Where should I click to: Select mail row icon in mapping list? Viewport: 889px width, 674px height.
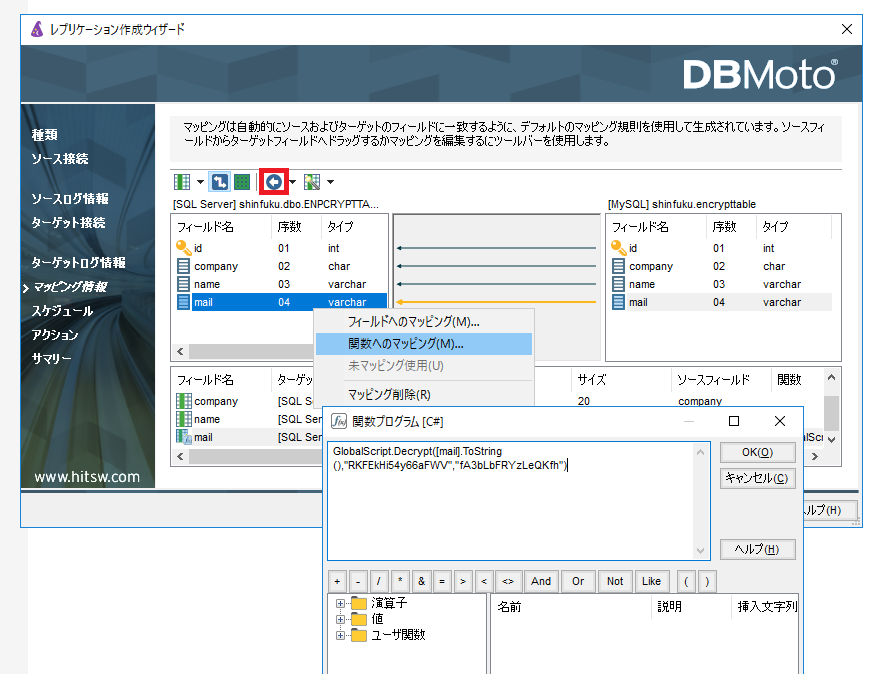(184, 437)
